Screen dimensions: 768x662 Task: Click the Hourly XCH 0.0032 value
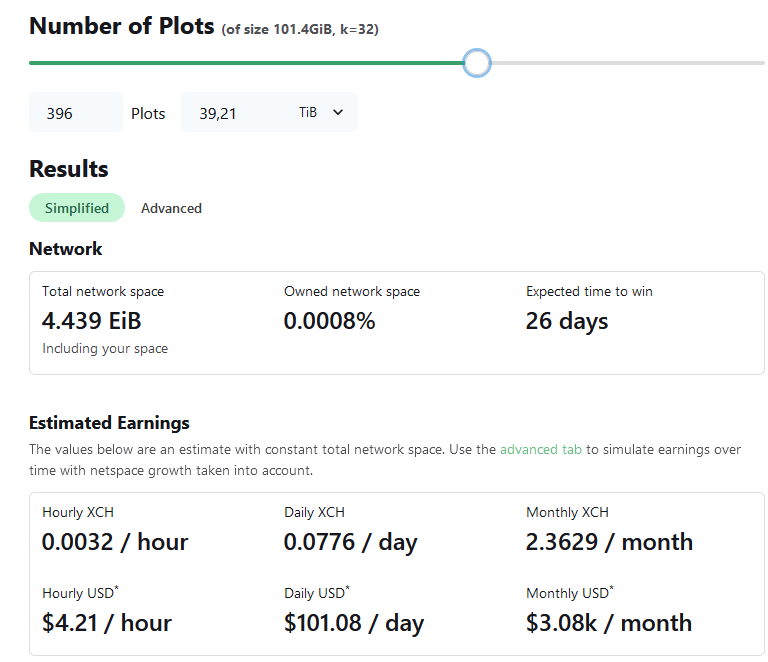click(x=115, y=542)
